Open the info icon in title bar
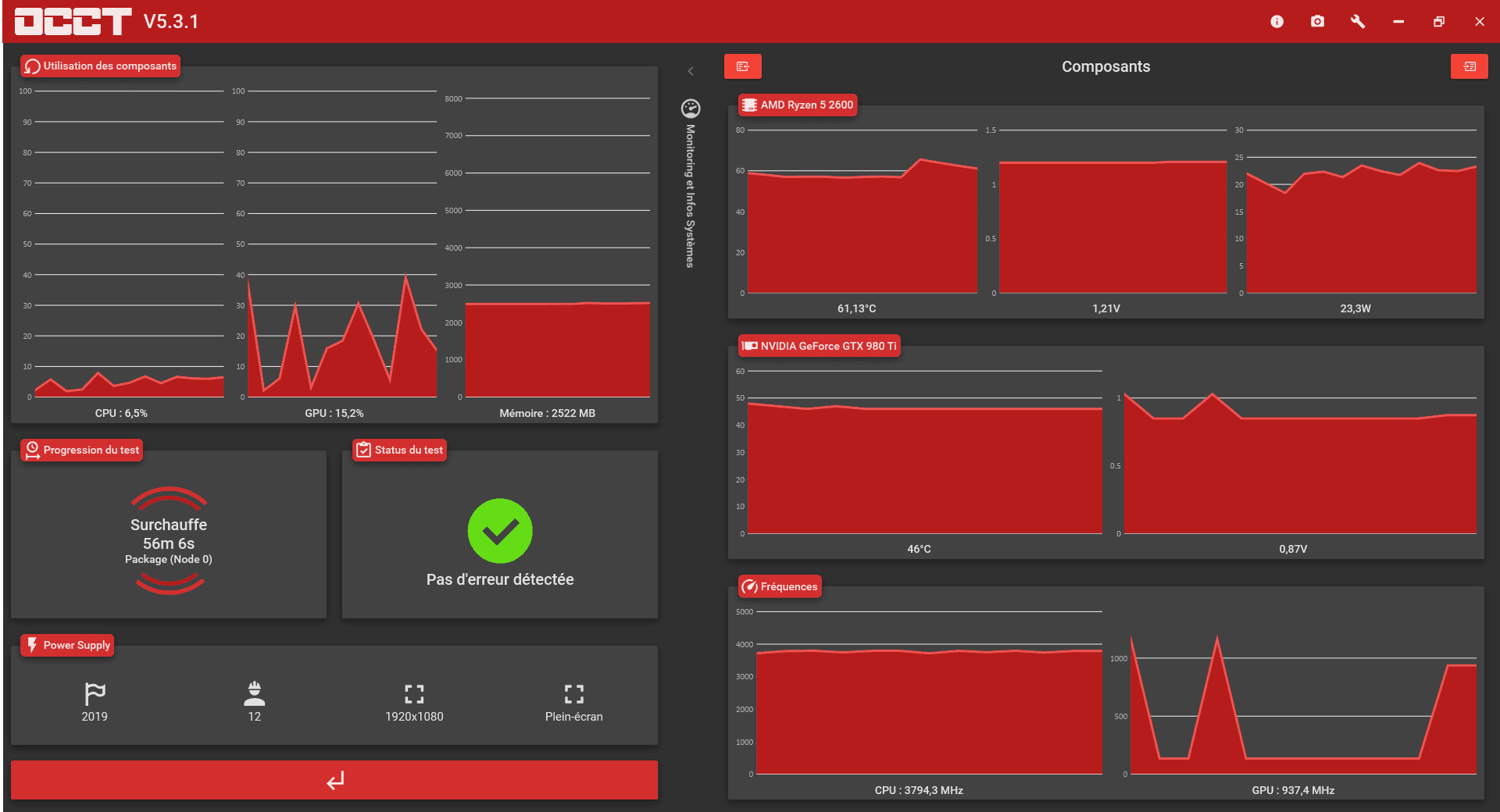The image size is (1500, 812). pyautogui.click(x=1277, y=22)
